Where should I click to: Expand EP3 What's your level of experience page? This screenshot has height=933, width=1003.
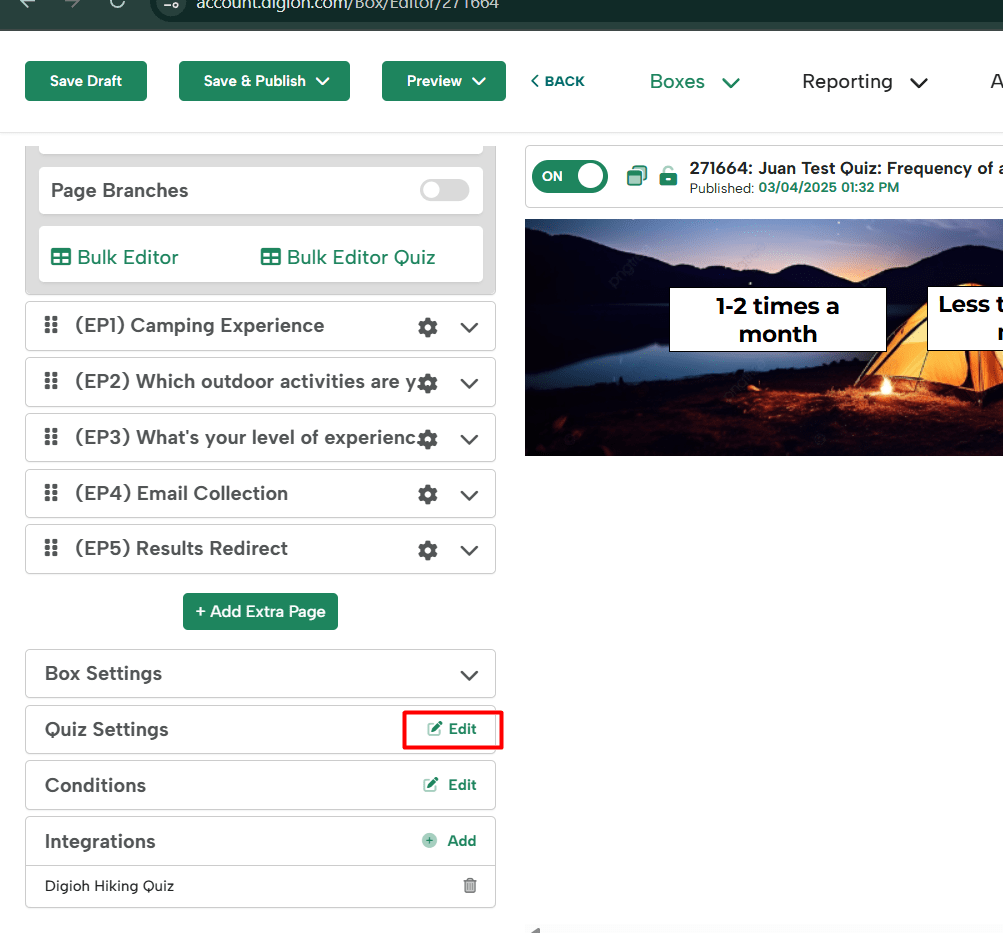pos(469,439)
